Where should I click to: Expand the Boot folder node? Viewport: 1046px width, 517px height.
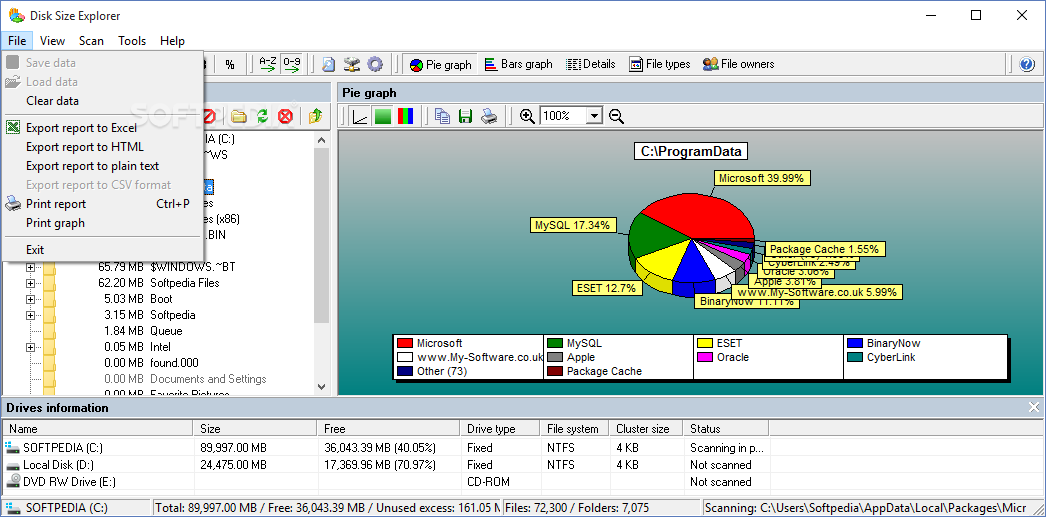(30, 299)
